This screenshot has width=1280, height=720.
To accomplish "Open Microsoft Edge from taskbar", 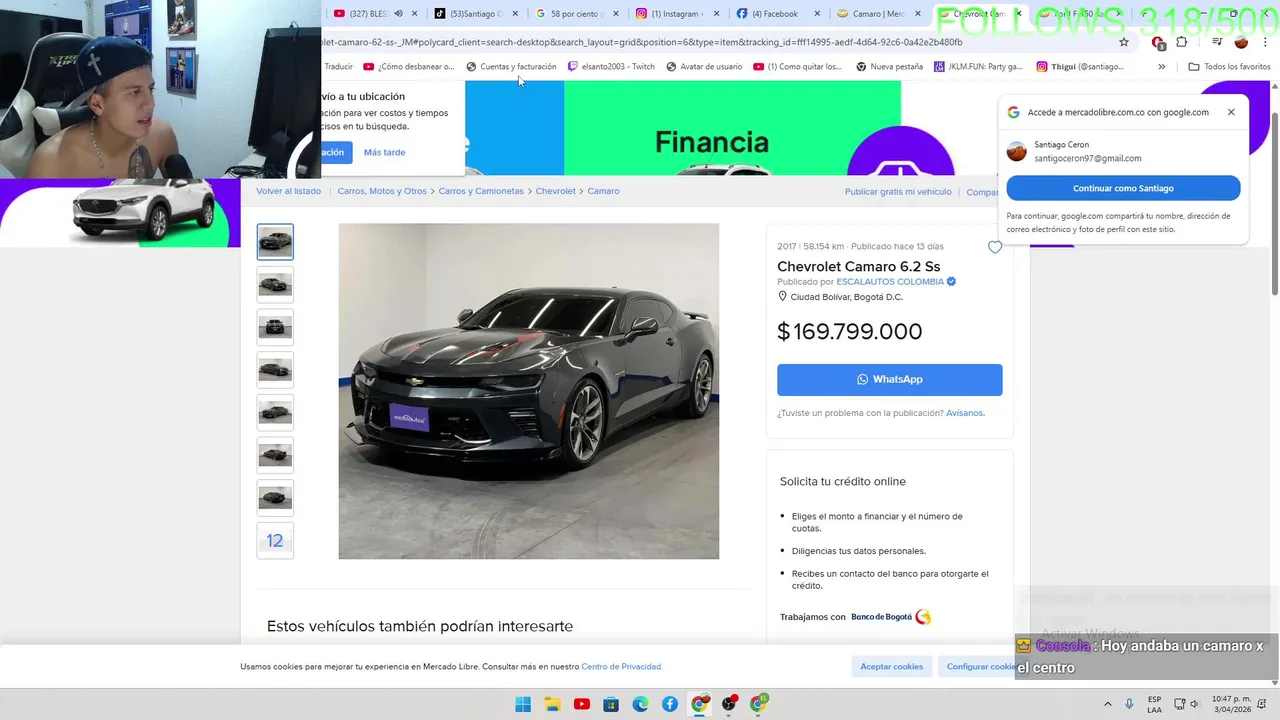I will [640, 704].
